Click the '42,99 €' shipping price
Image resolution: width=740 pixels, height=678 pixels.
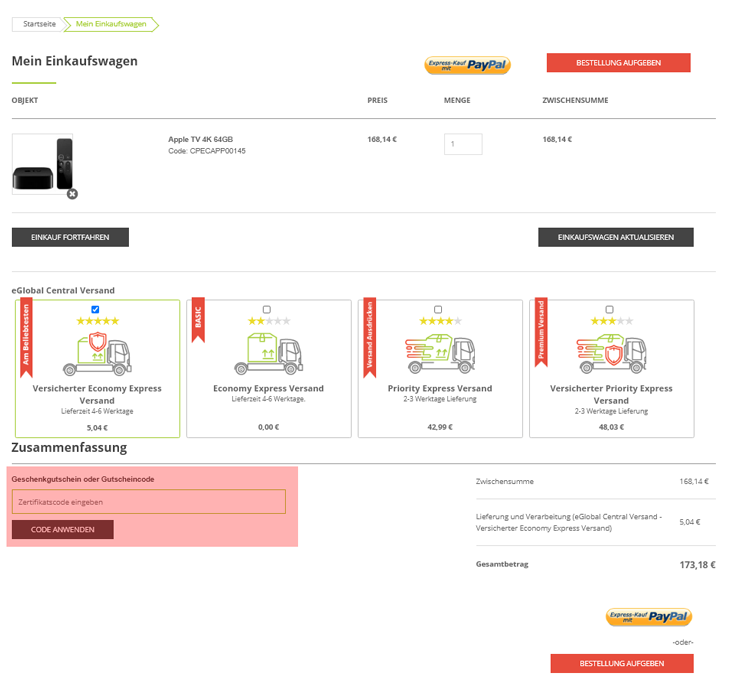tap(440, 427)
